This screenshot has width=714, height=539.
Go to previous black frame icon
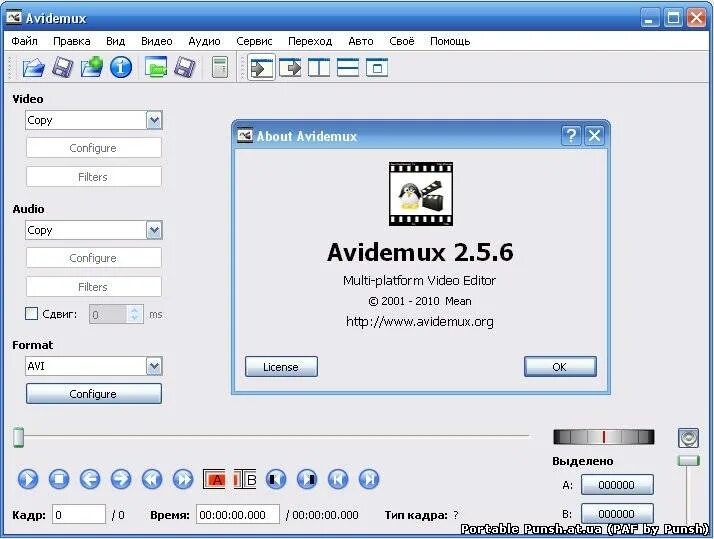pos(276,479)
